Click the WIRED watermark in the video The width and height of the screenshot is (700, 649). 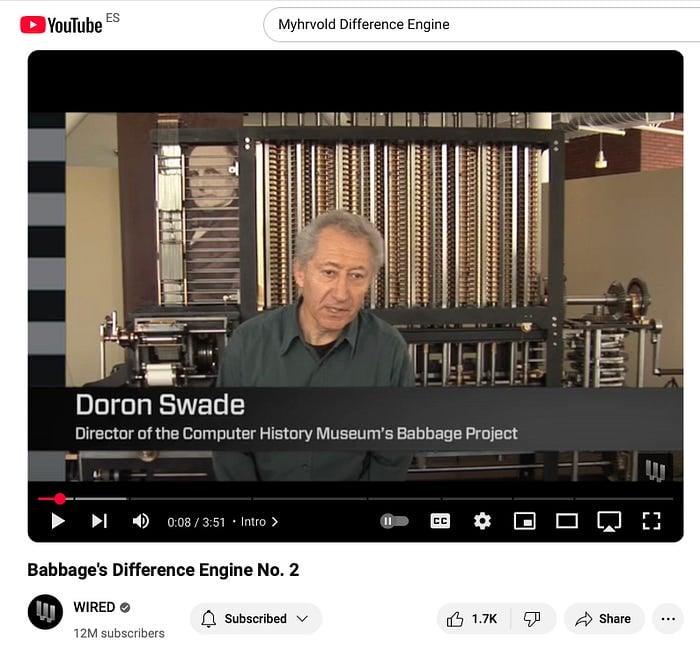coord(655,470)
